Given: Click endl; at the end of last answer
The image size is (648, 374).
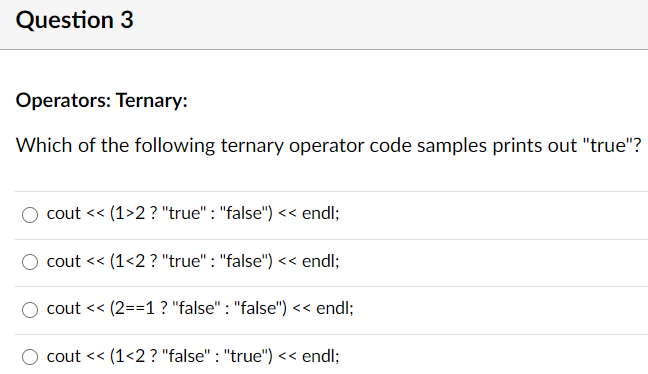Looking at the screenshot, I should (x=321, y=356).
